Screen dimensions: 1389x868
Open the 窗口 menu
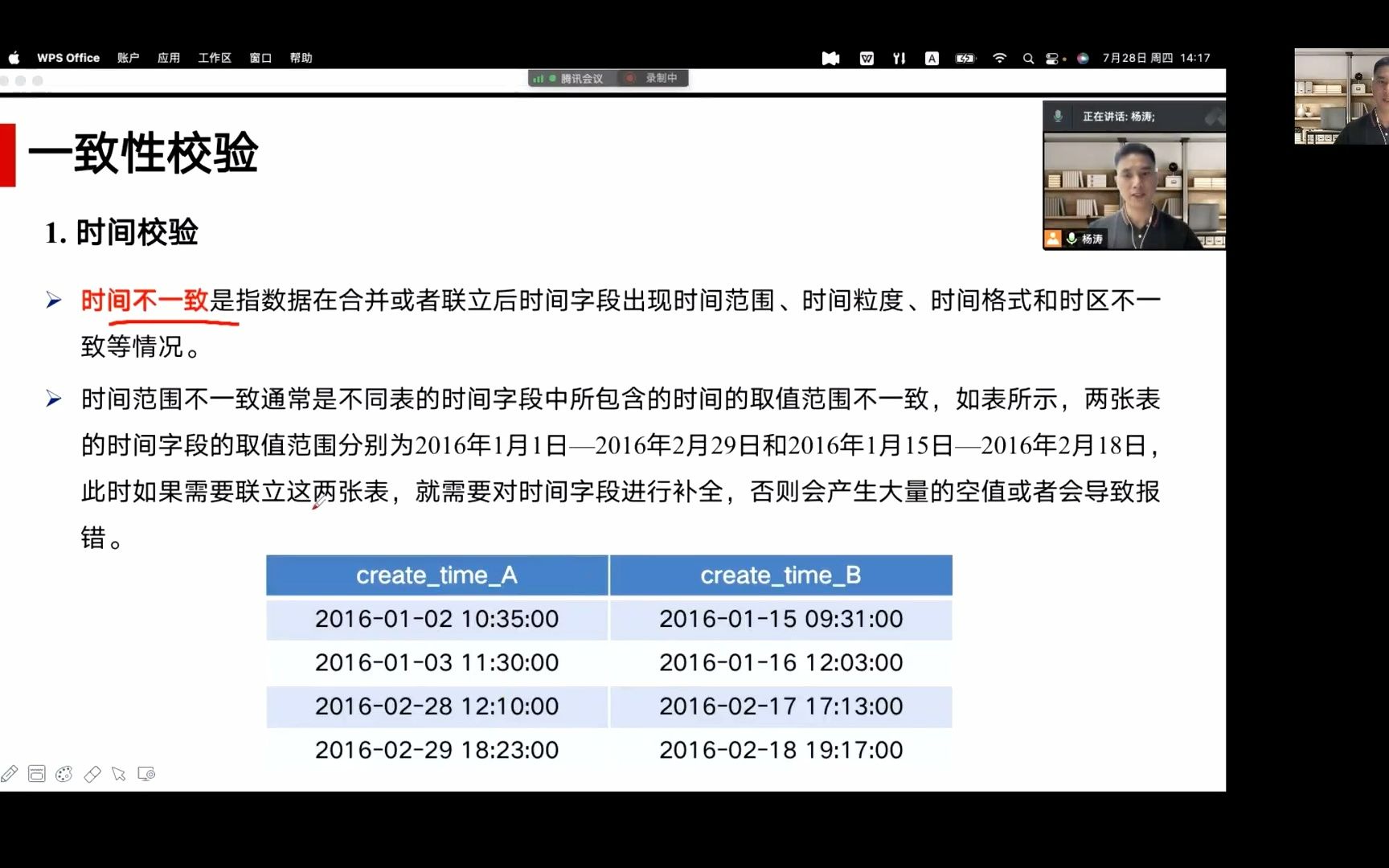tap(260, 58)
